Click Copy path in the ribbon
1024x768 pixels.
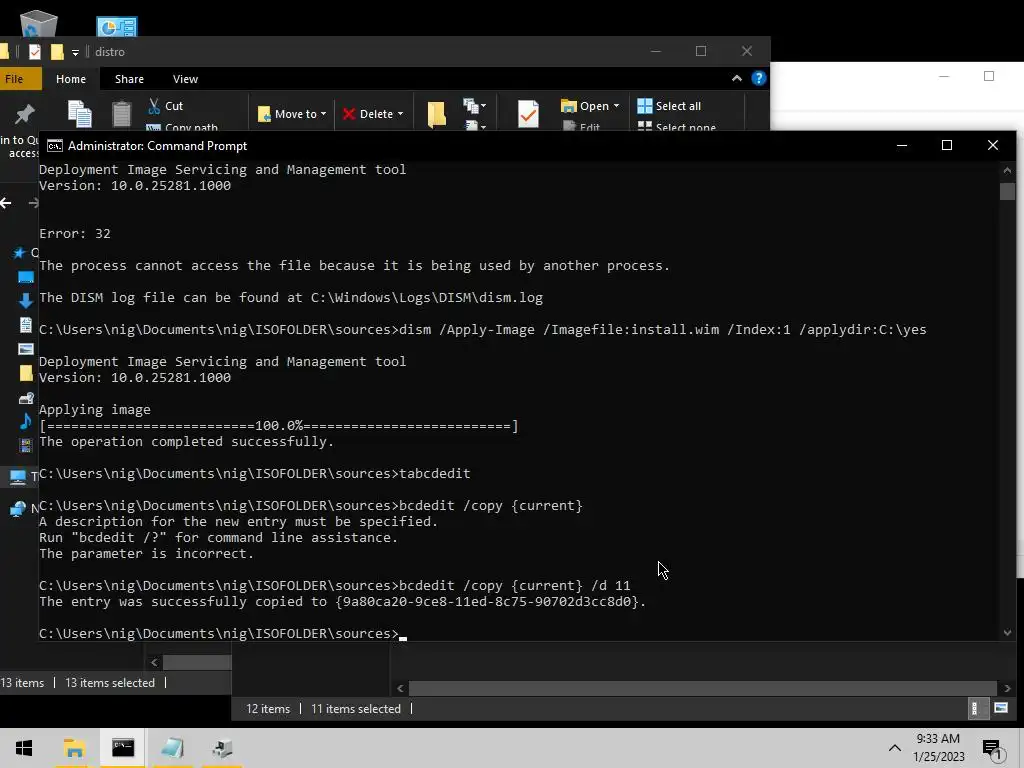[x=183, y=127]
